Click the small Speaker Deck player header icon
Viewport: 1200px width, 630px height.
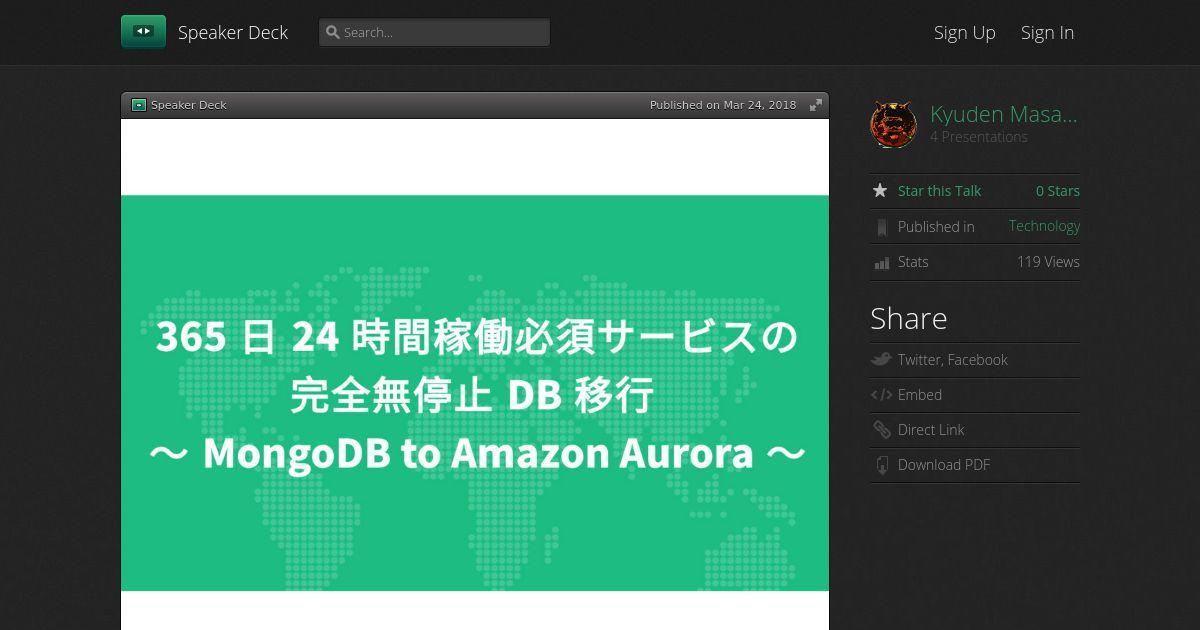click(139, 105)
